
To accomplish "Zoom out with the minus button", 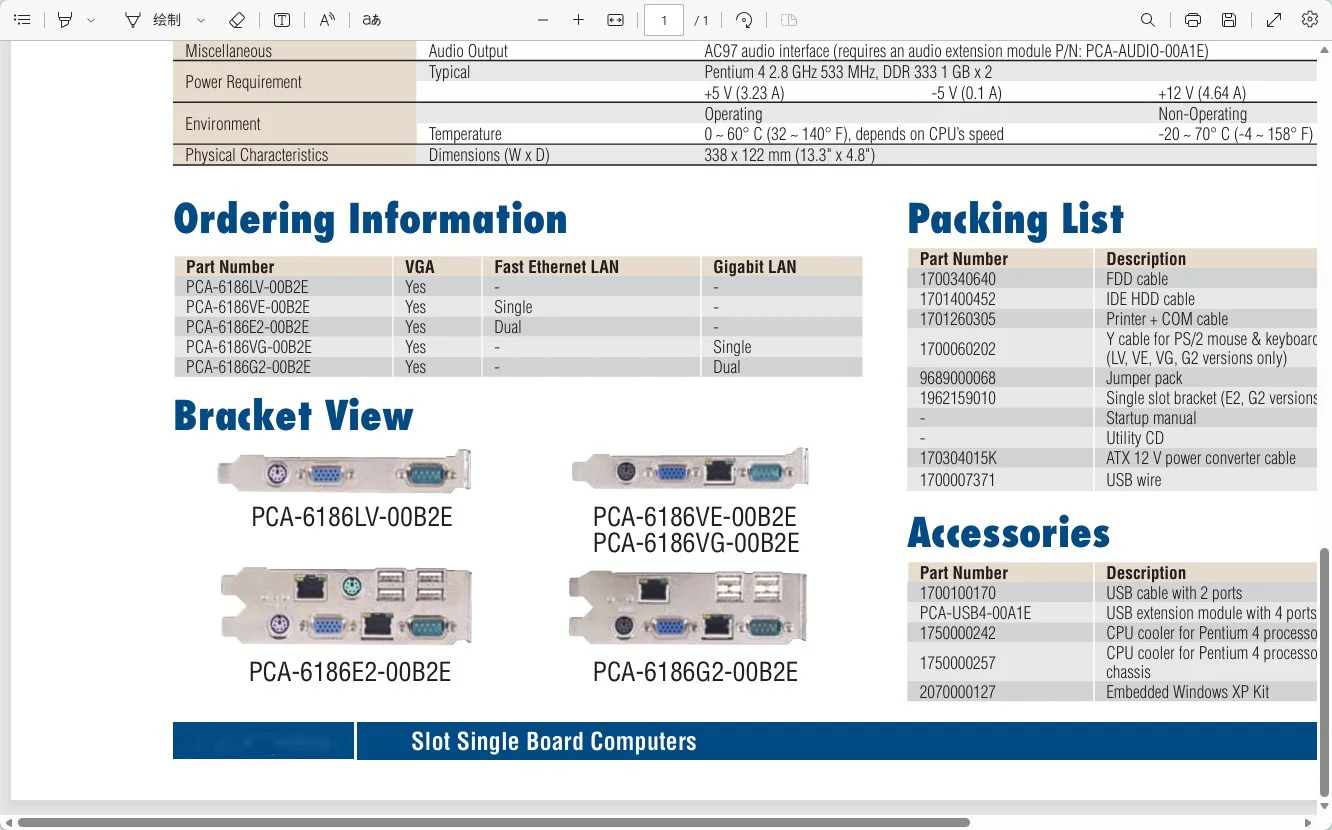I will coord(543,20).
